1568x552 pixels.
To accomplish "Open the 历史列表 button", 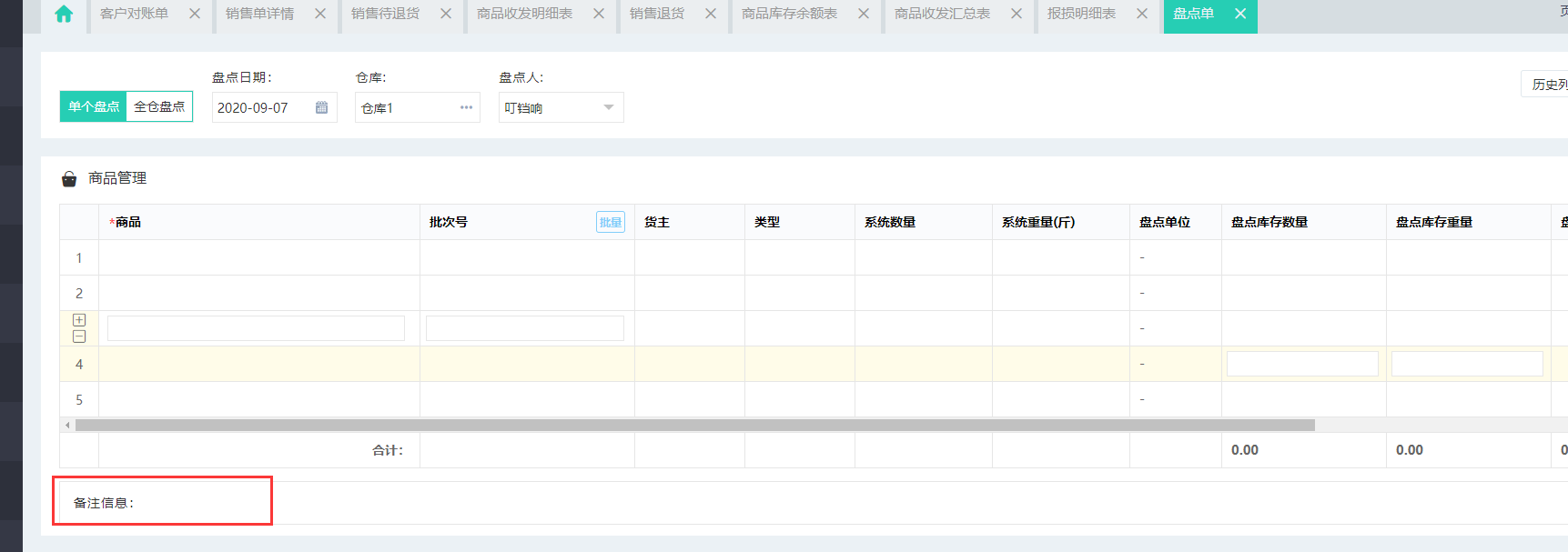I will pos(1547,84).
